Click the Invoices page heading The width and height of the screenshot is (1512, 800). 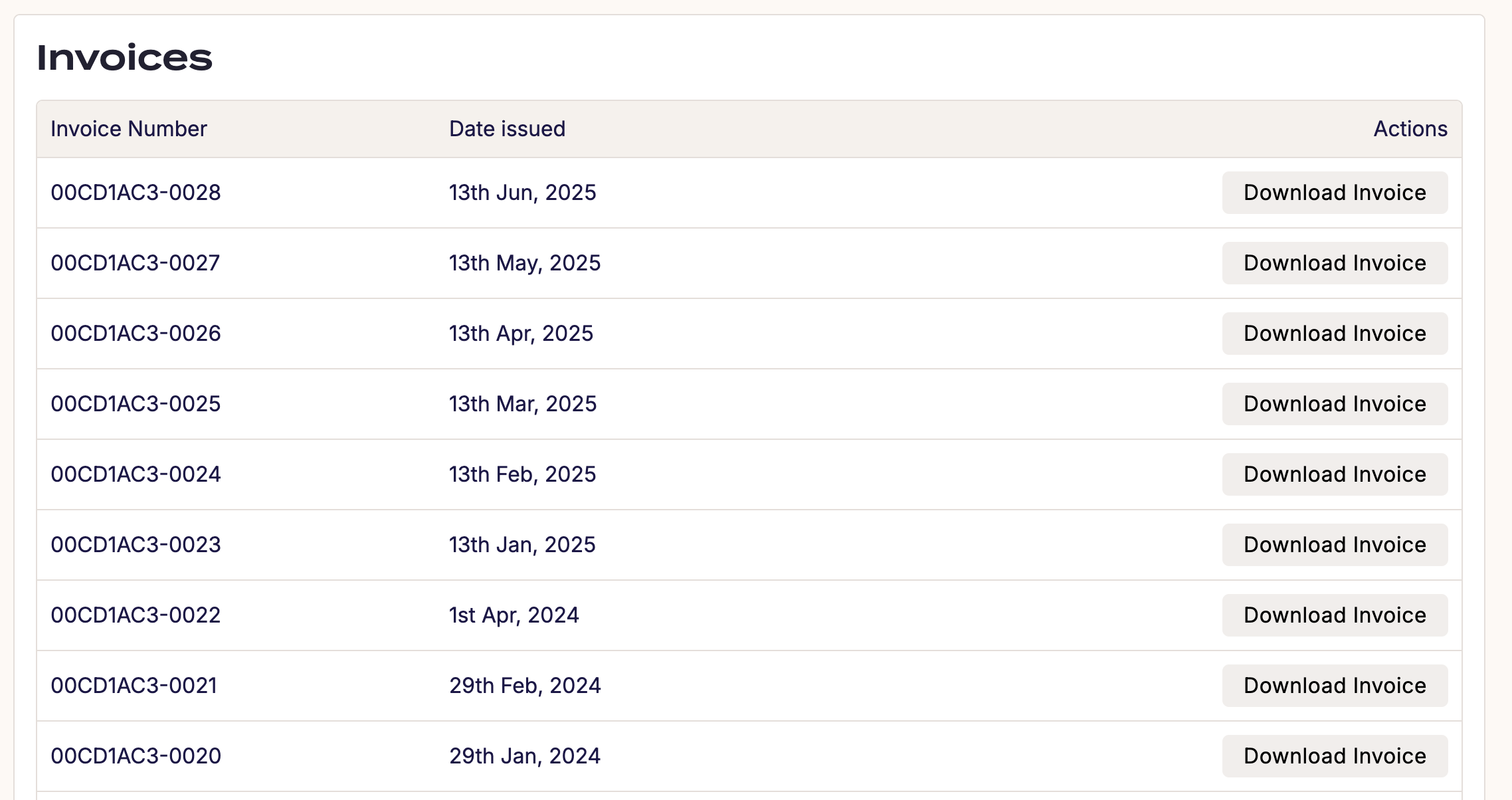point(124,58)
